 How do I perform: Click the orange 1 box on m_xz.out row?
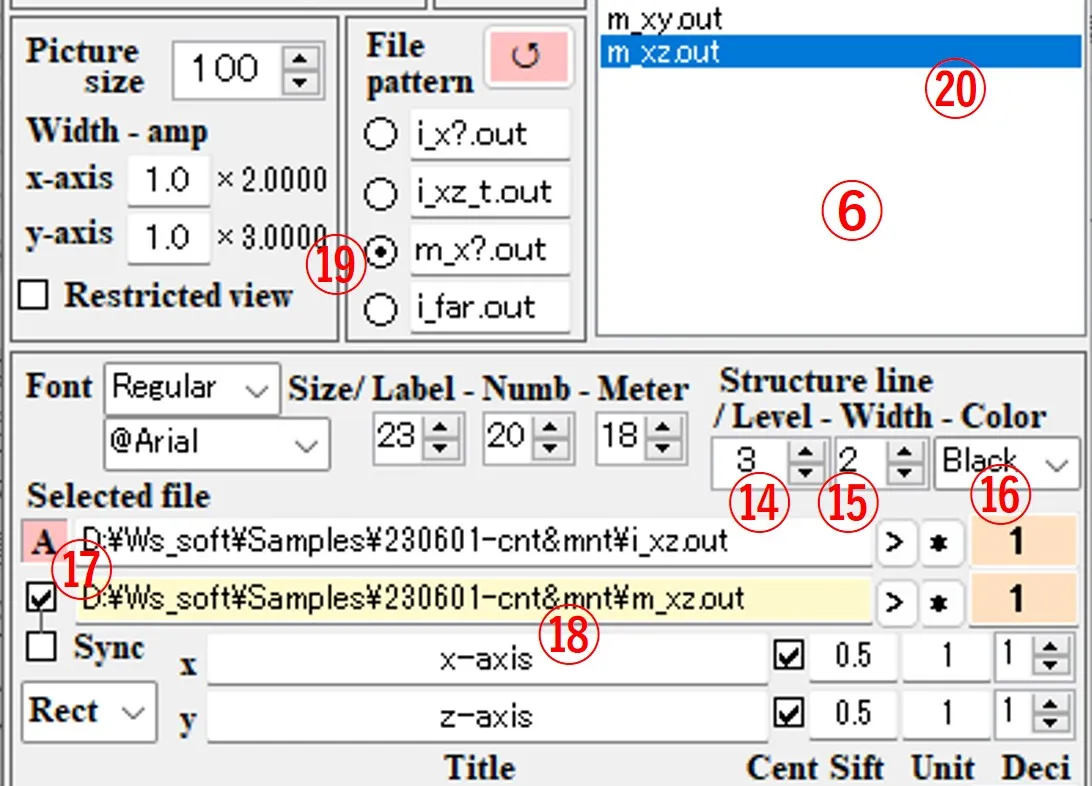pos(1023,599)
